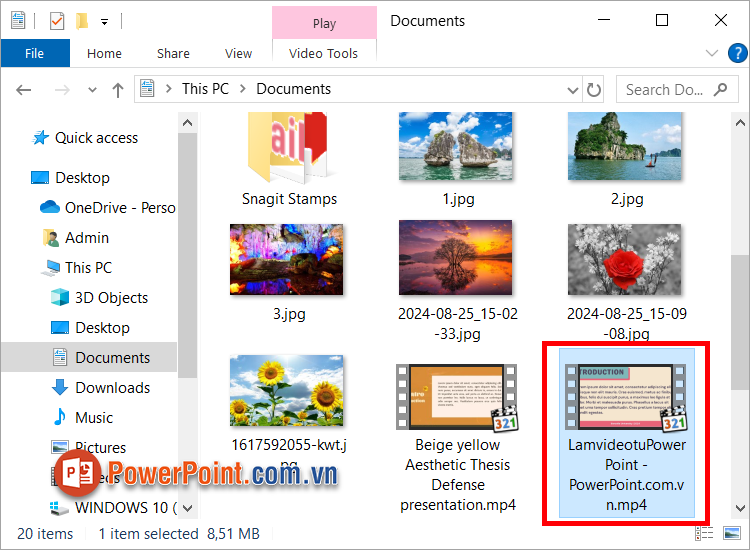750x550 pixels.
Task: Select WINDOWS 10 drive in navigation pane
Action: coord(113,507)
